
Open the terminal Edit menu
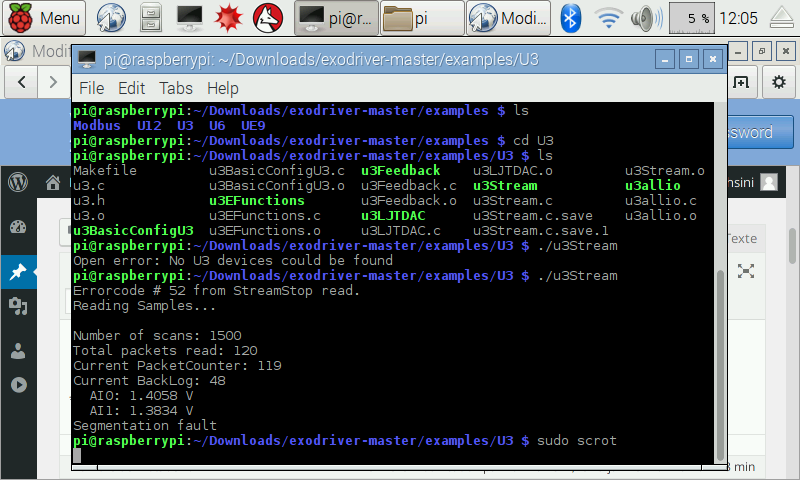(x=132, y=88)
